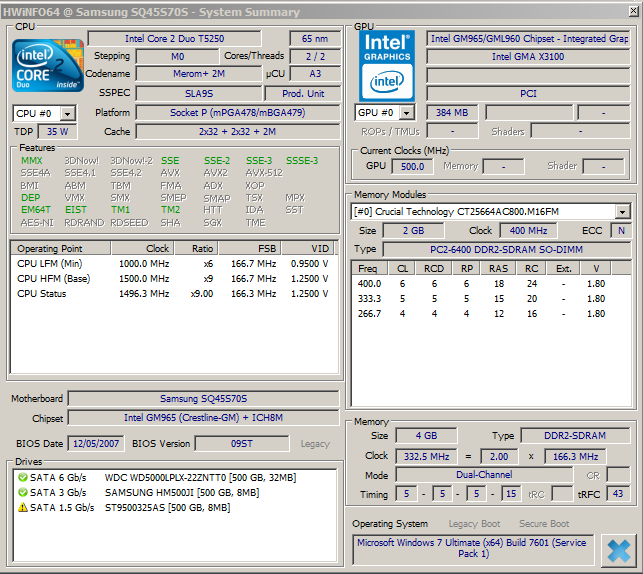Click the warning icon for SATA 1.5 Gb/s drive
Viewport: 643px width, 574px height.
click(23, 508)
